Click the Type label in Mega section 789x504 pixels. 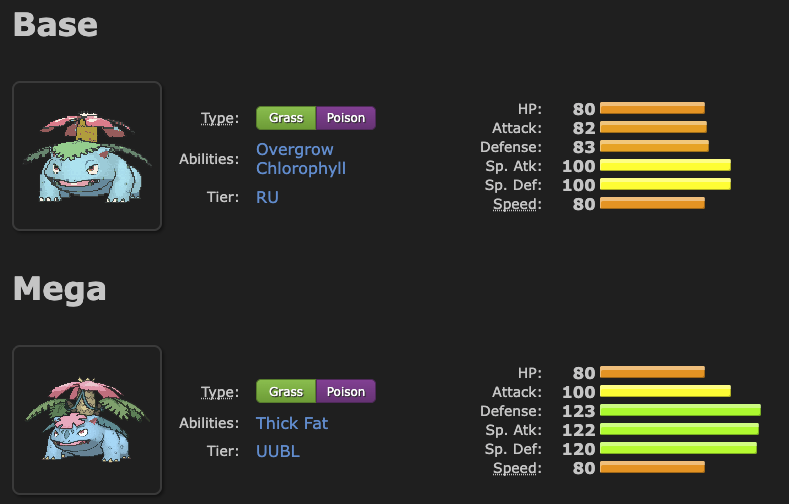pos(220,392)
